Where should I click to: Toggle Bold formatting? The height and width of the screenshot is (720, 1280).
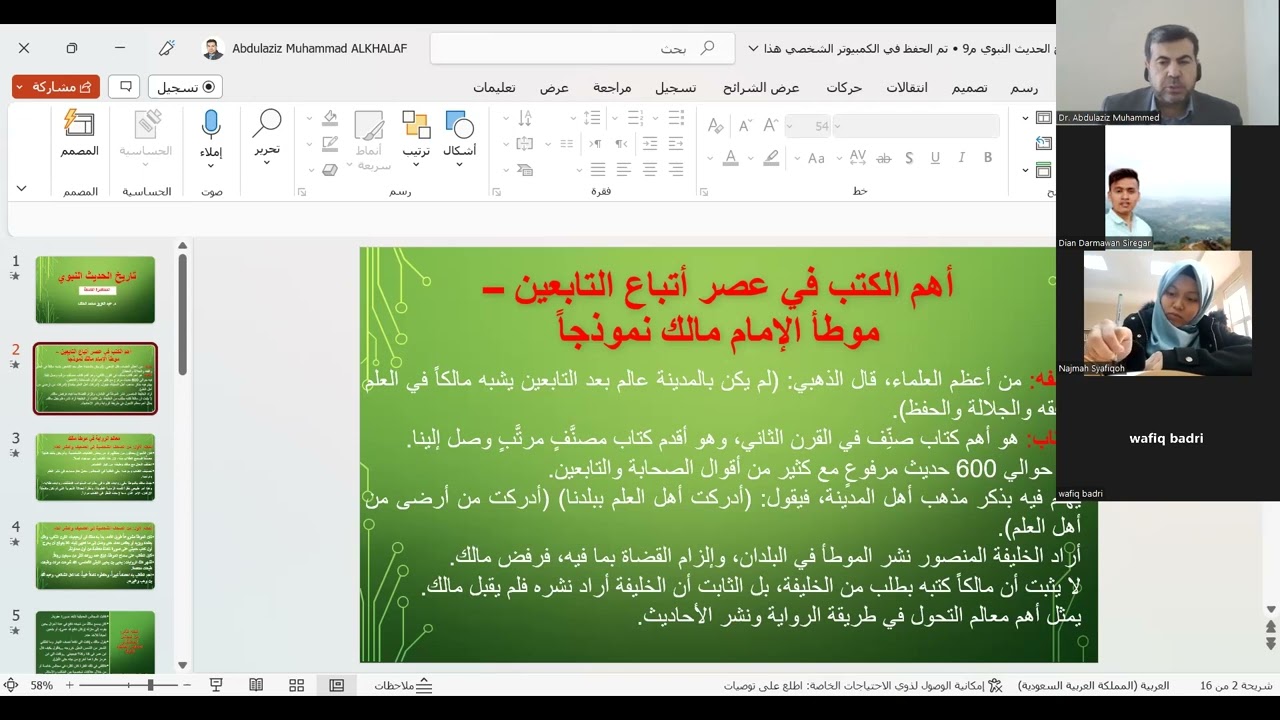[x=988, y=158]
